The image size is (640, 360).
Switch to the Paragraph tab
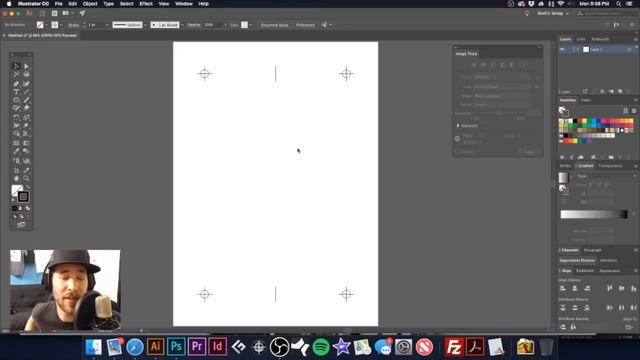click(x=592, y=250)
